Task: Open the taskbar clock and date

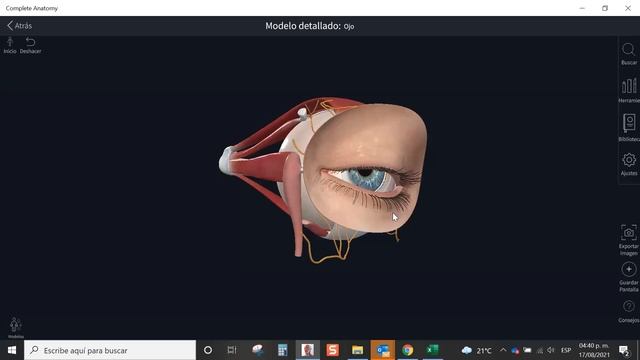Action: [x=594, y=350]
